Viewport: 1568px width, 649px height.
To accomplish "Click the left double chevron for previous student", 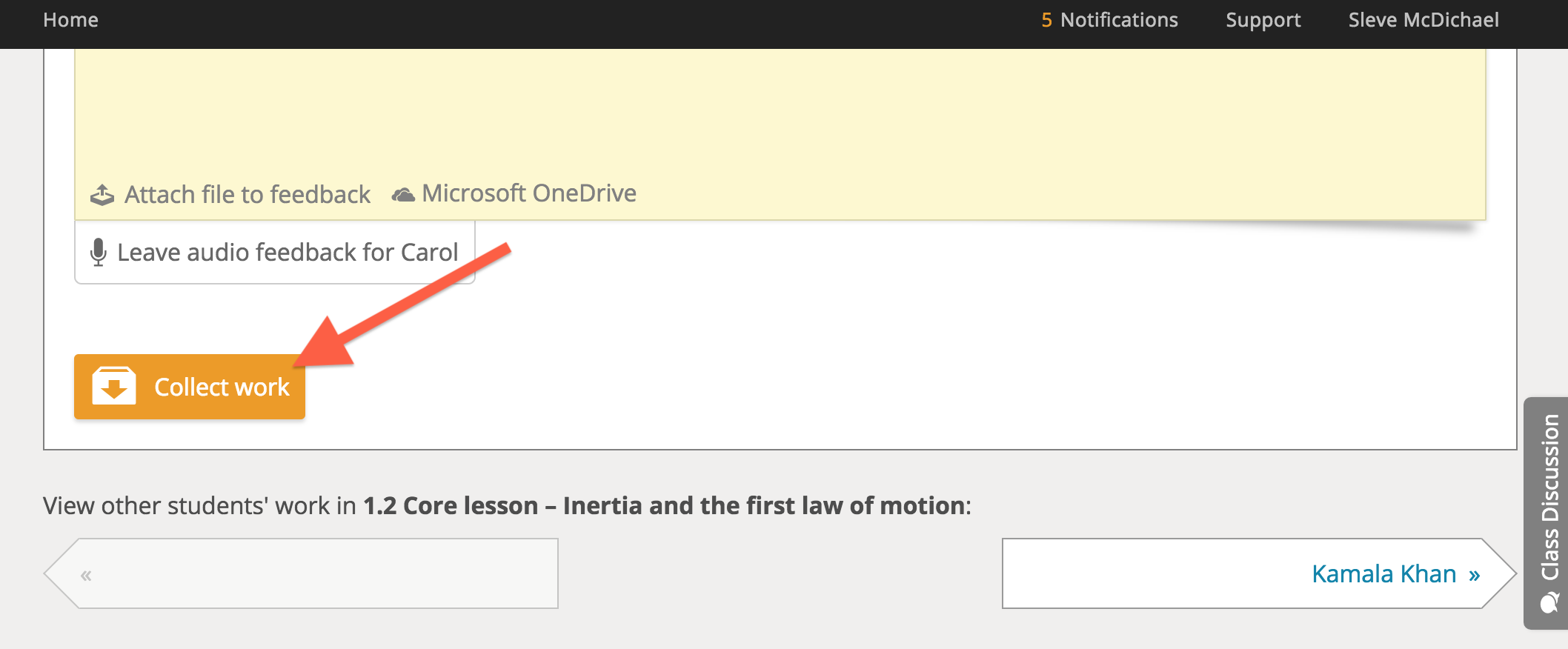I will 86,575.
